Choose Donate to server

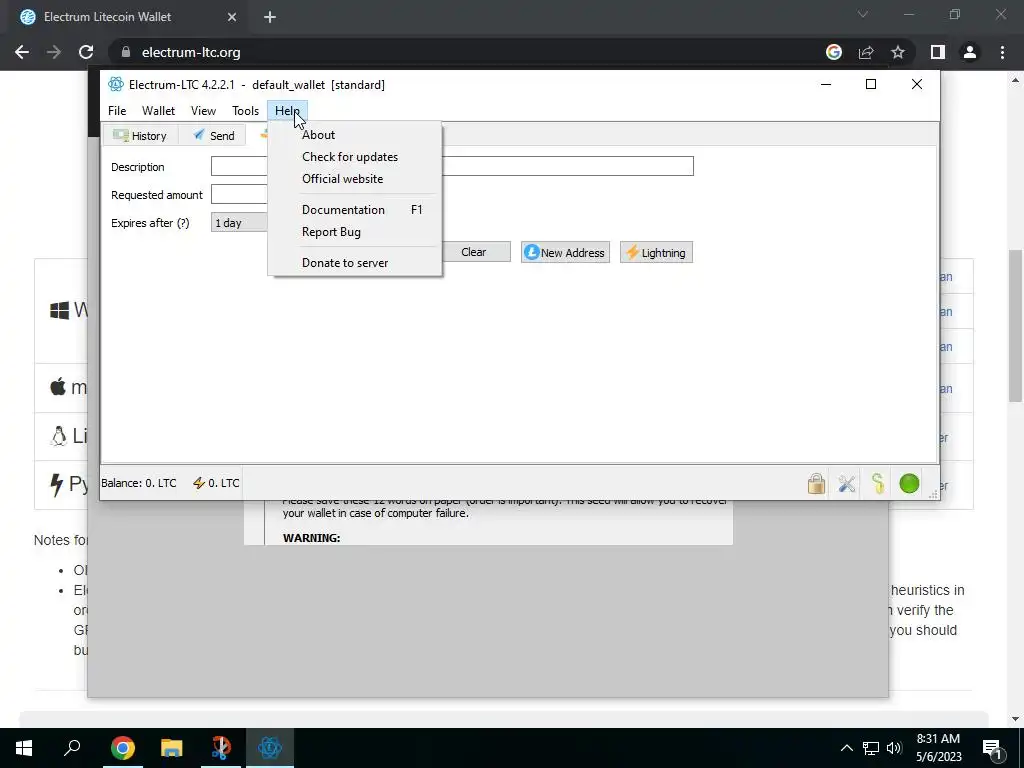355,263
